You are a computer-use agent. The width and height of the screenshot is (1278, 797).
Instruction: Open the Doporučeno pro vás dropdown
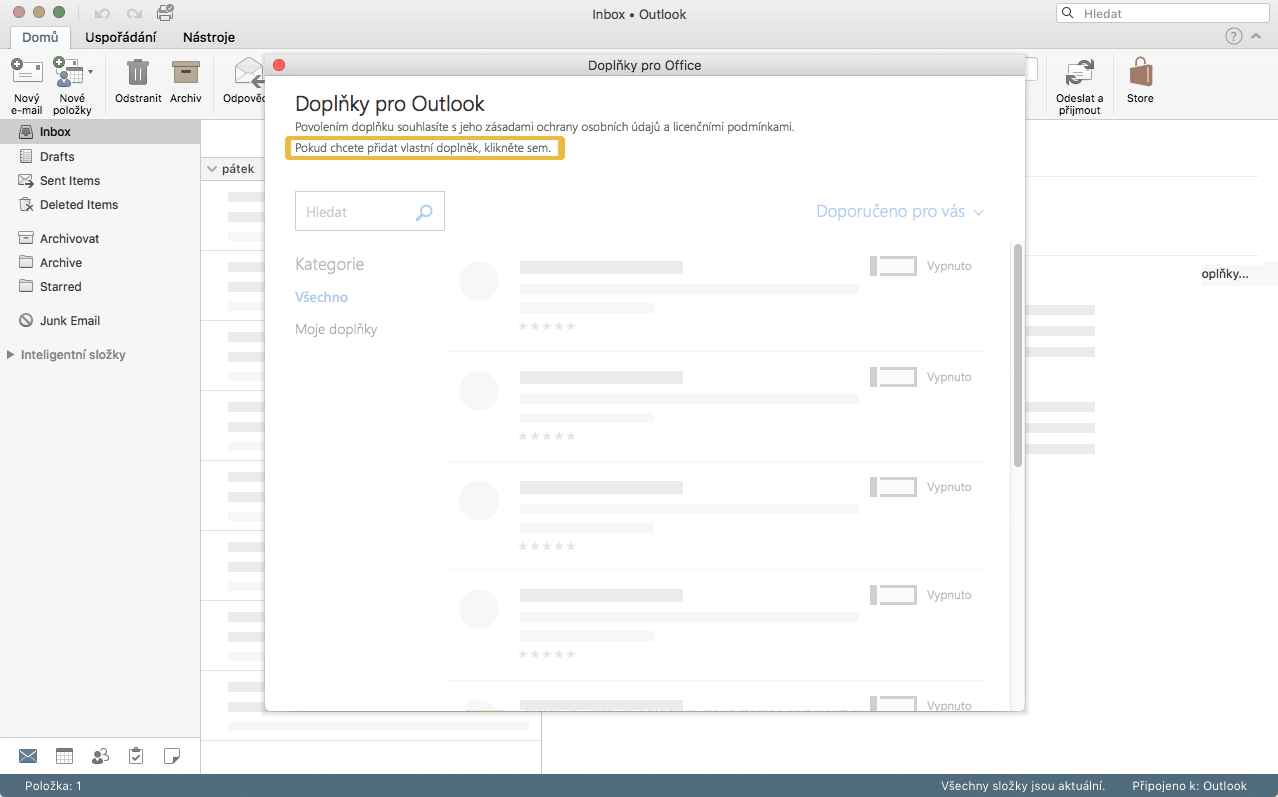click(900, 212)
